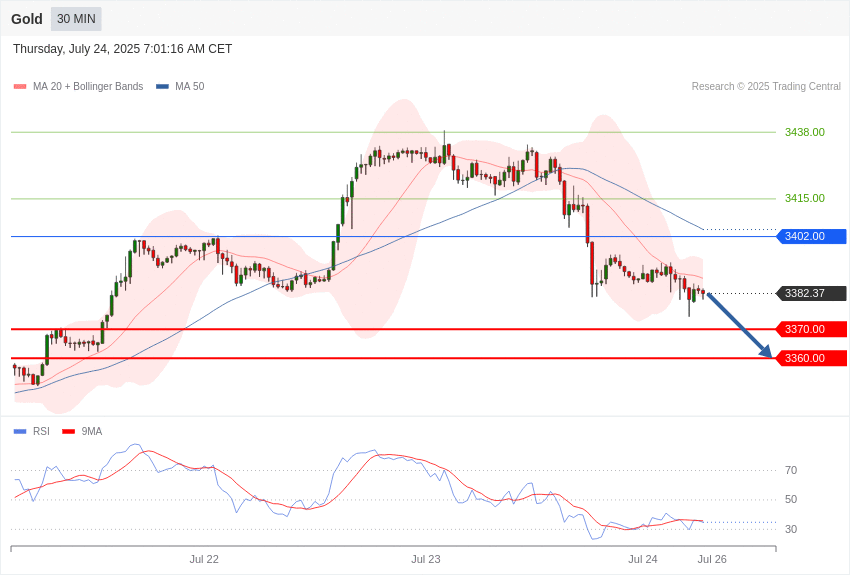Click the 3415.00 resistance label
Image resolution: width=850 pixels, height=576 pixels.
pos(804,198)
